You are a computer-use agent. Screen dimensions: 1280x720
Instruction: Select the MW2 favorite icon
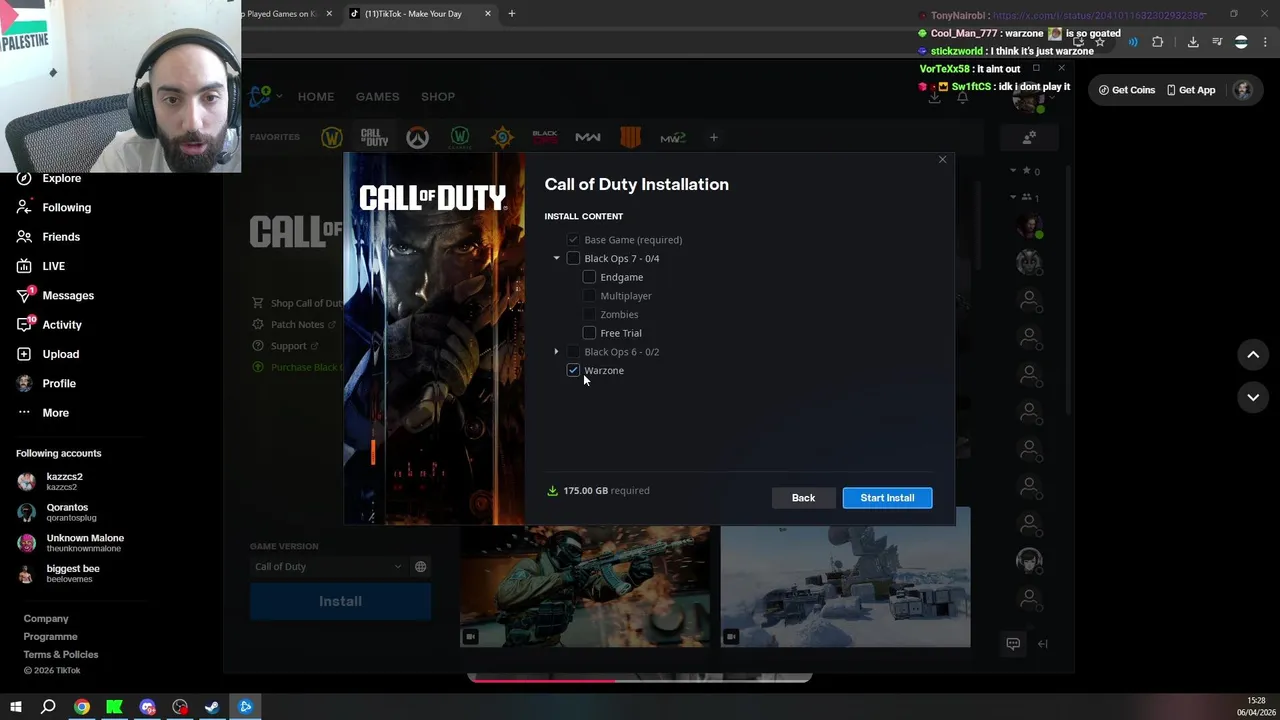click(x=673, y=138)
